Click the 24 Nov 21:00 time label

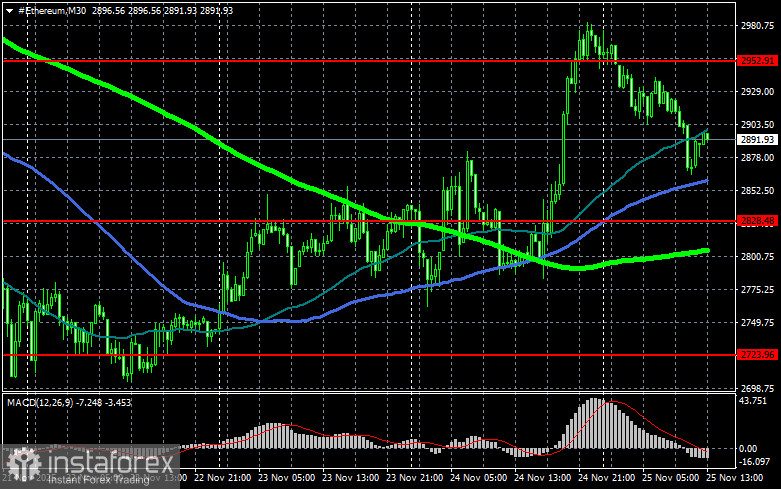click(x=606, y=478)
